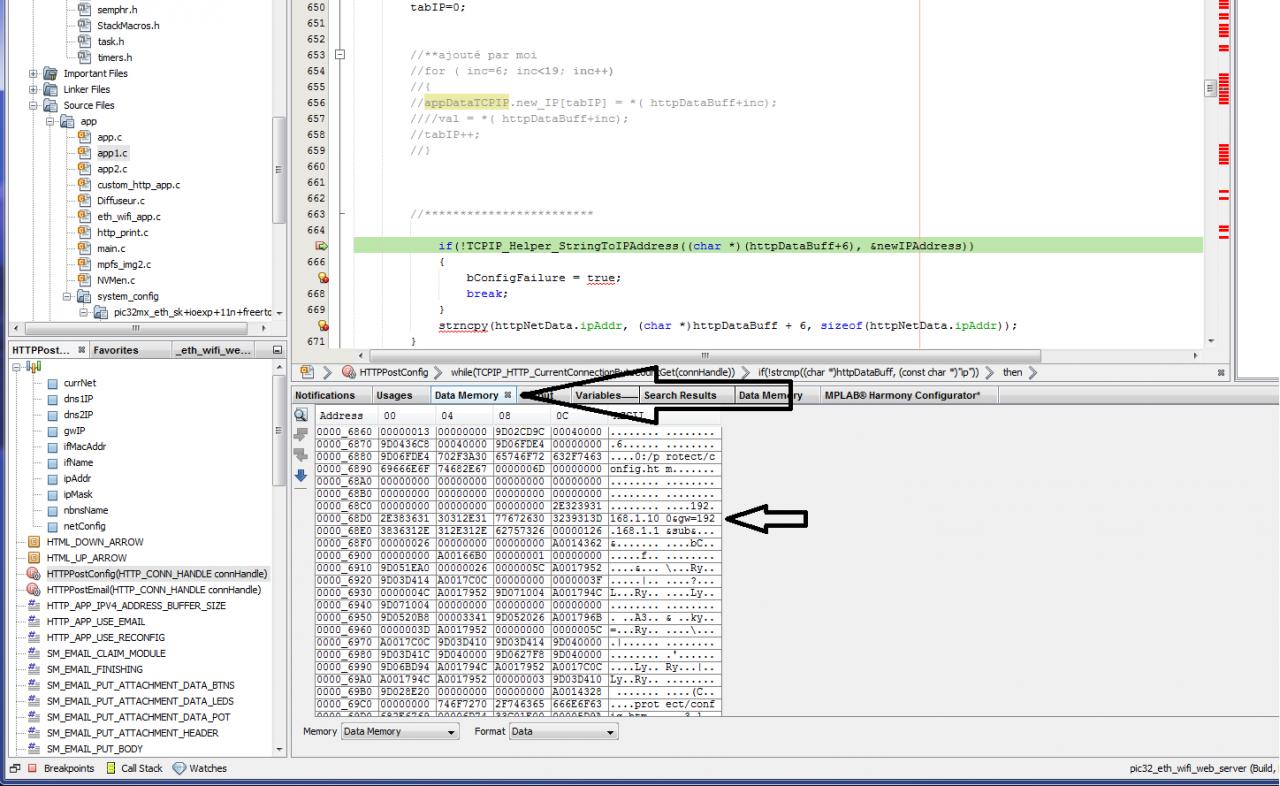Image resolution: width=1280 pixels, height=786 pixels.
Task: Click the HTTPPostEmail function icon
Action: coord(33,590)
